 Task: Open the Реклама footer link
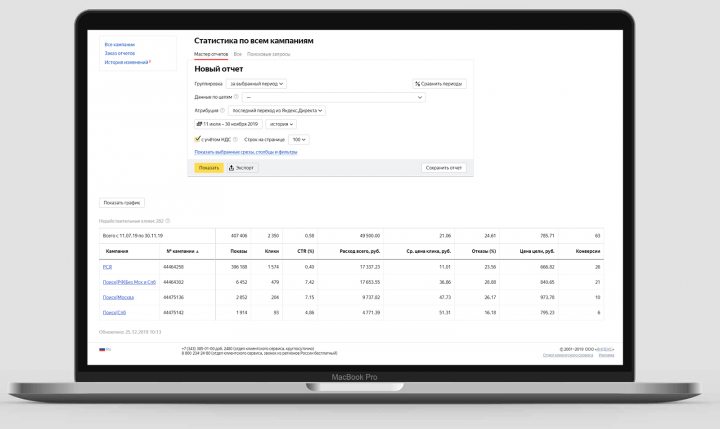(606, 355)
